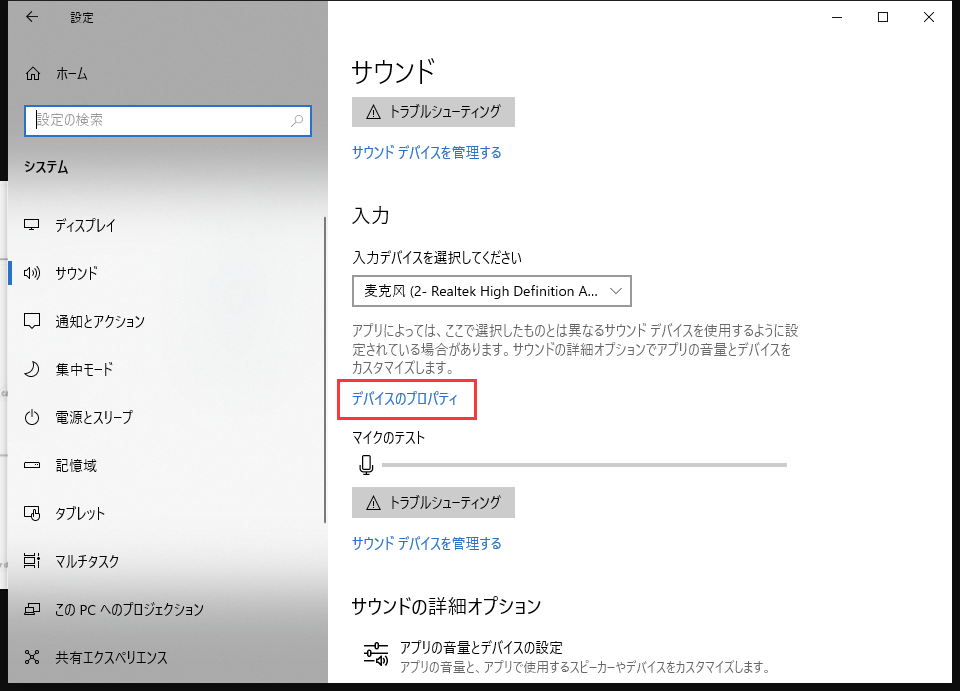Select 共有エクスペリエンス at the sidebar bottom
This screenshot has height=691, width=960.
31,657
